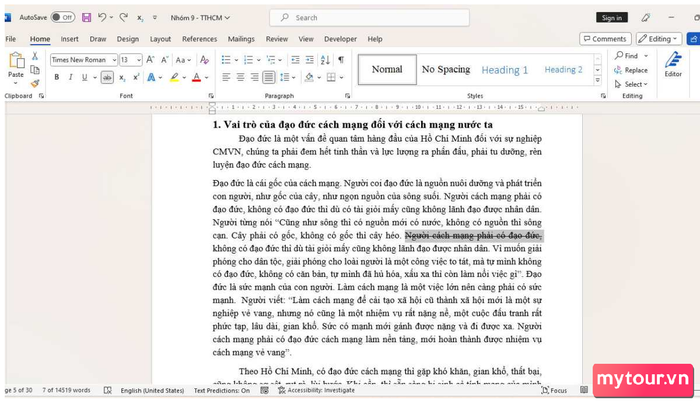Apply subscript formatting
This screenshot has width=700, height=405.
pos(122,78)
